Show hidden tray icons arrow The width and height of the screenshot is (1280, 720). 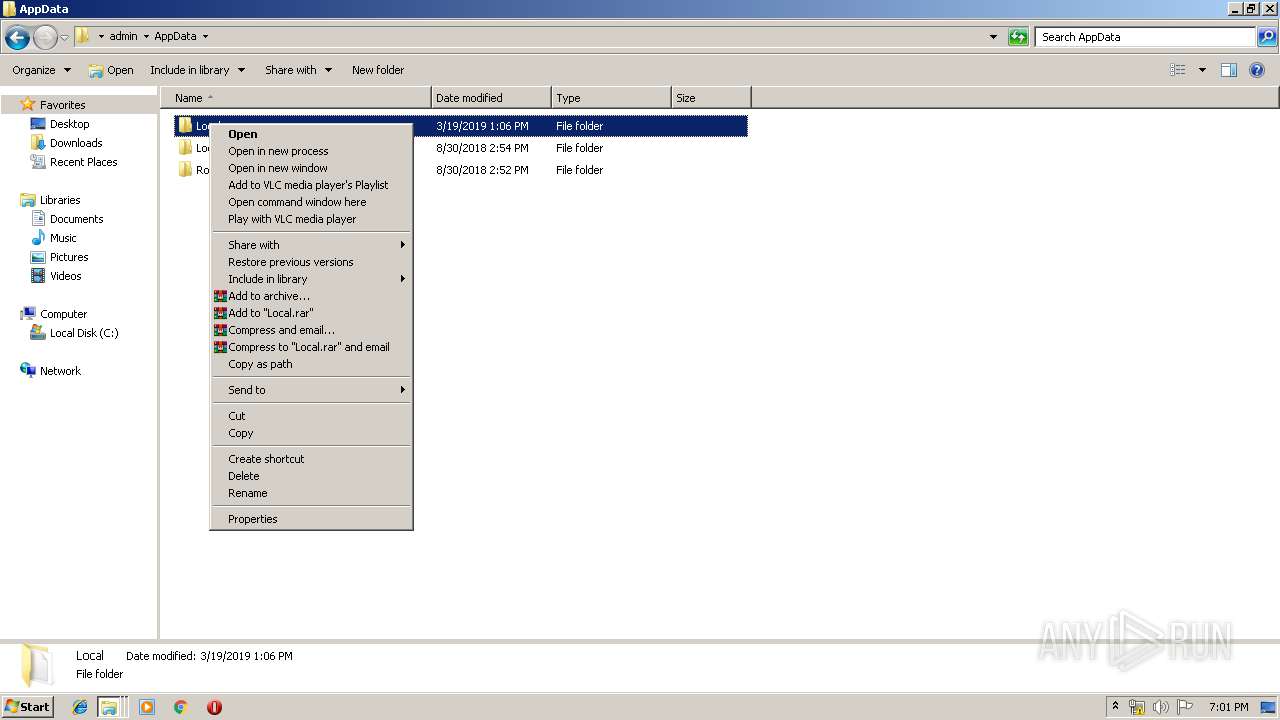coord(1116,706)
